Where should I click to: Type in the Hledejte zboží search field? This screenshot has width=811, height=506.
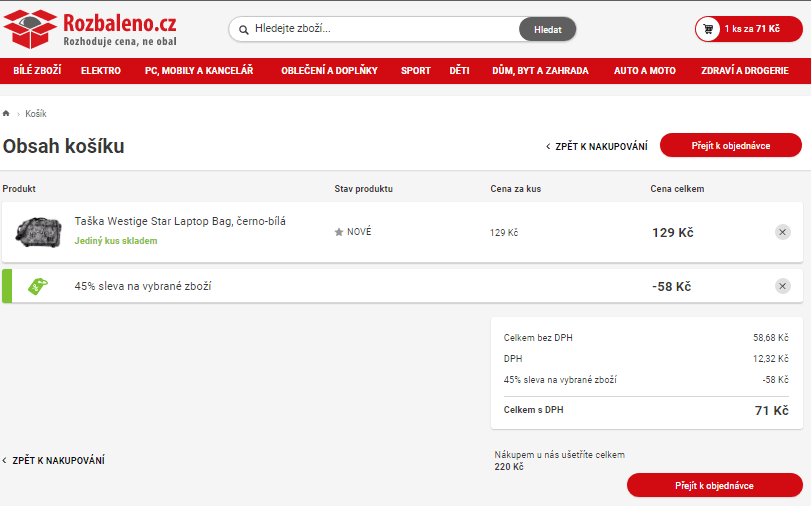point(380,29)
